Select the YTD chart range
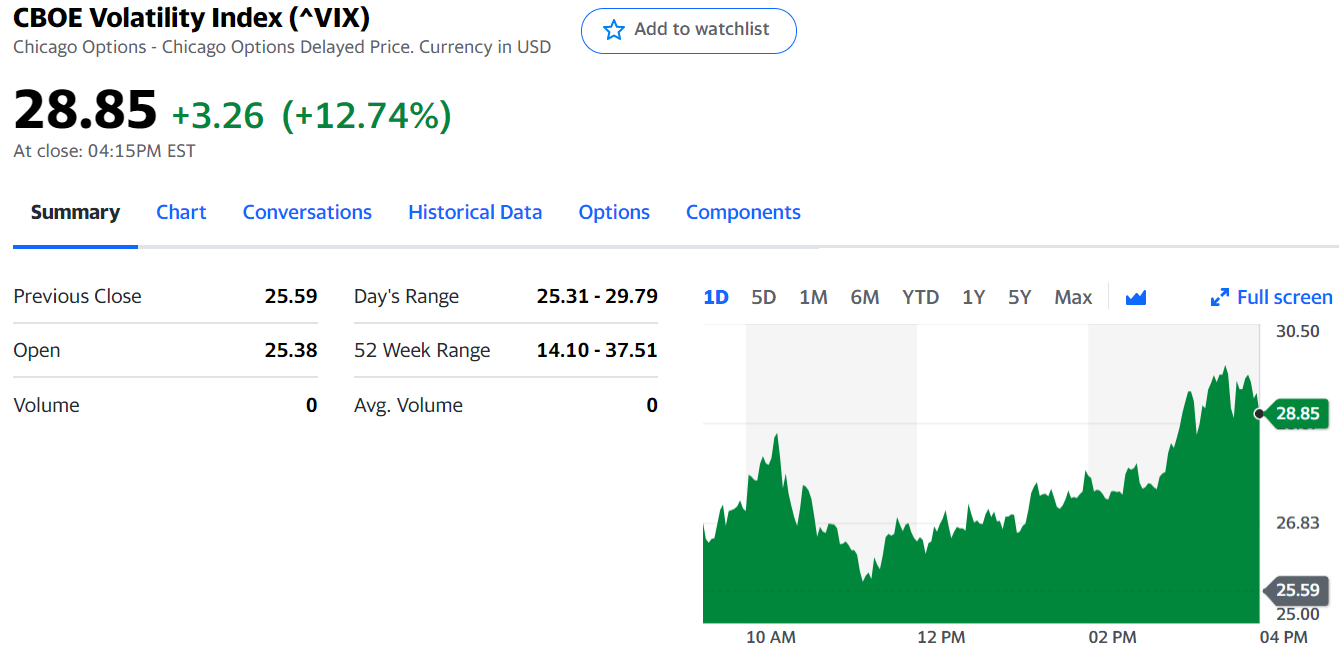The image size is (1339, 651). coord(920,297)
